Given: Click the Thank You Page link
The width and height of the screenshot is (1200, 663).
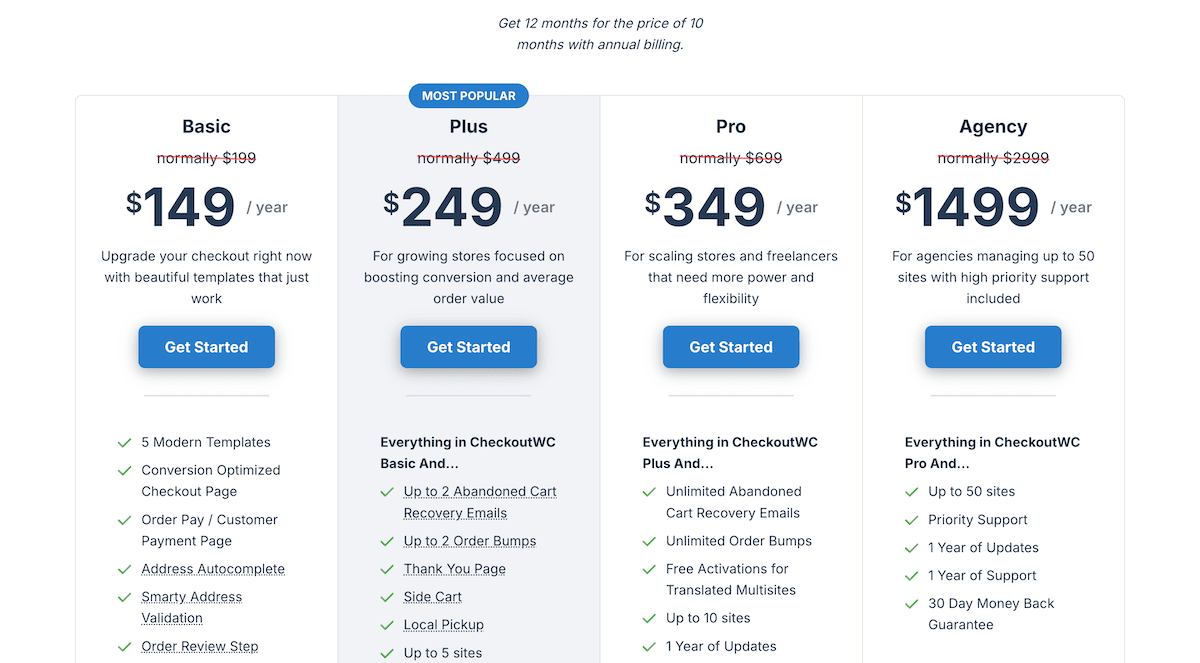Looking at the screenshot, I should (455, 569).
